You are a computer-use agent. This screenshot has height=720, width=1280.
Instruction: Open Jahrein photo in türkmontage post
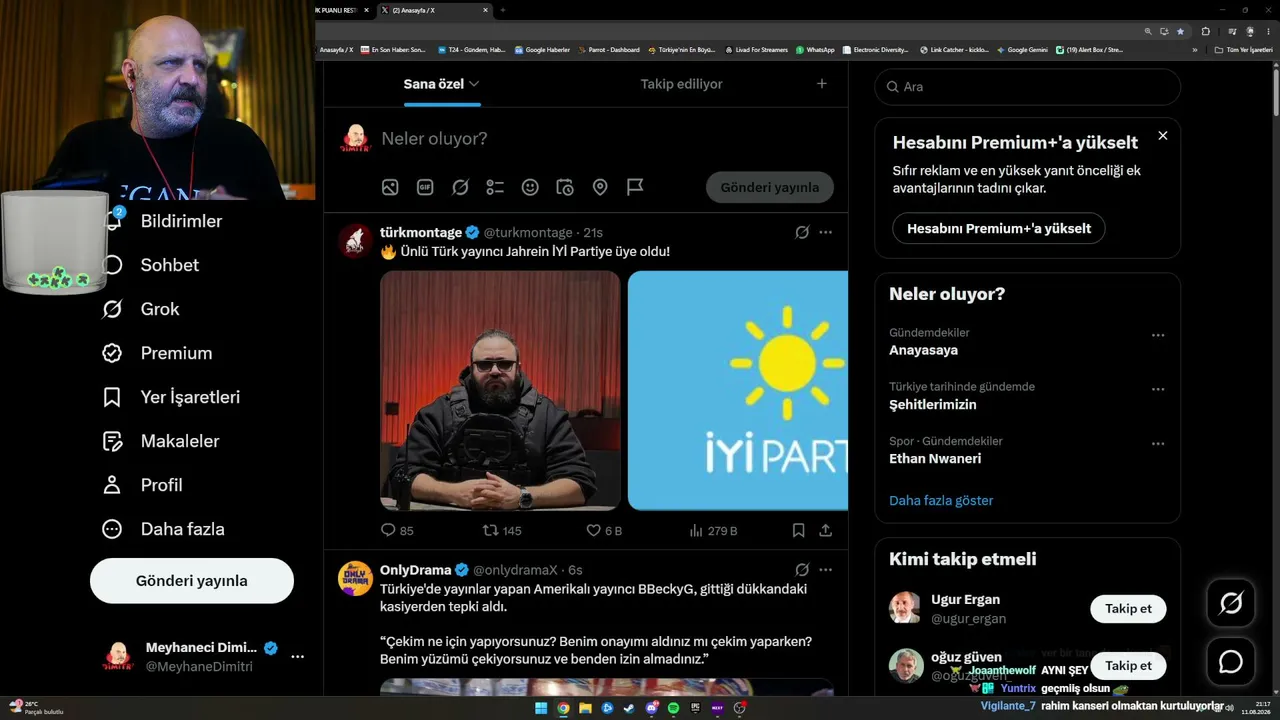coord(500,390)
